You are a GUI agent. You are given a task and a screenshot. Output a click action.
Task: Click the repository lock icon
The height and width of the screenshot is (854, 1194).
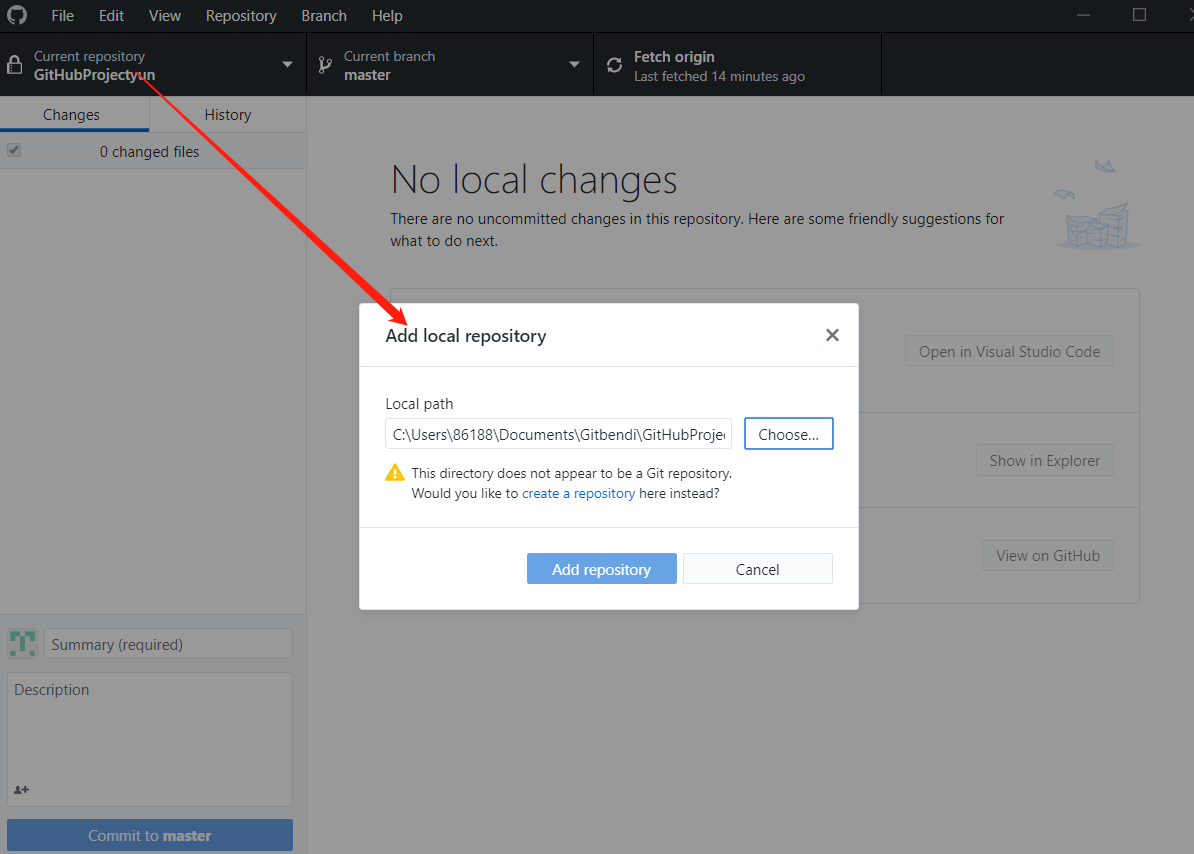(x=14, y=65)
